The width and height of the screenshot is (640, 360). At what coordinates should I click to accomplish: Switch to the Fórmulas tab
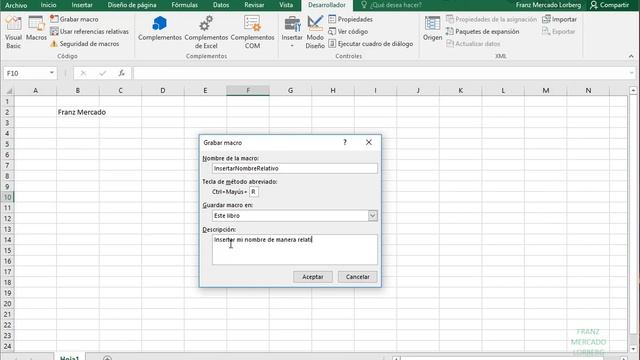click(x=184, y=5)
